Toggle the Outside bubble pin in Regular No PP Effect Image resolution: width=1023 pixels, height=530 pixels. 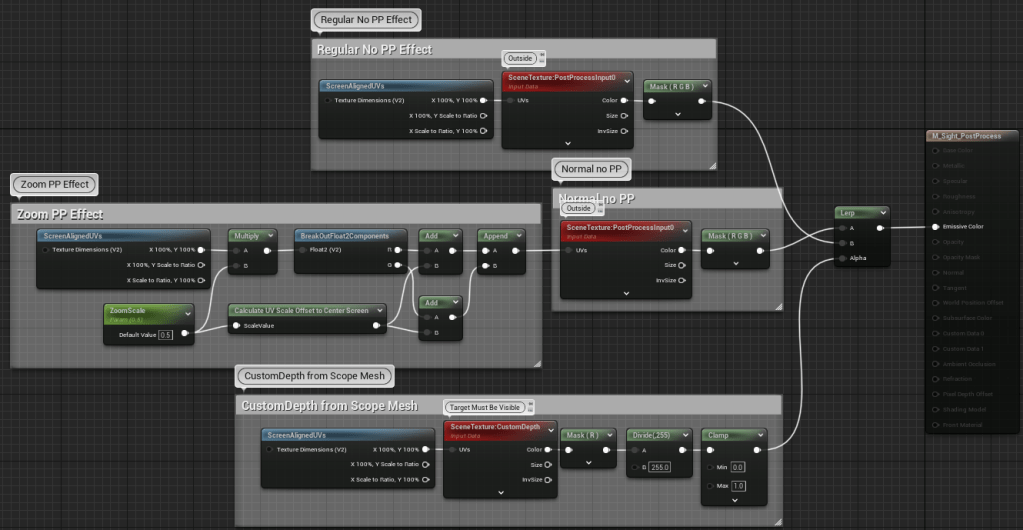(541, 58)
